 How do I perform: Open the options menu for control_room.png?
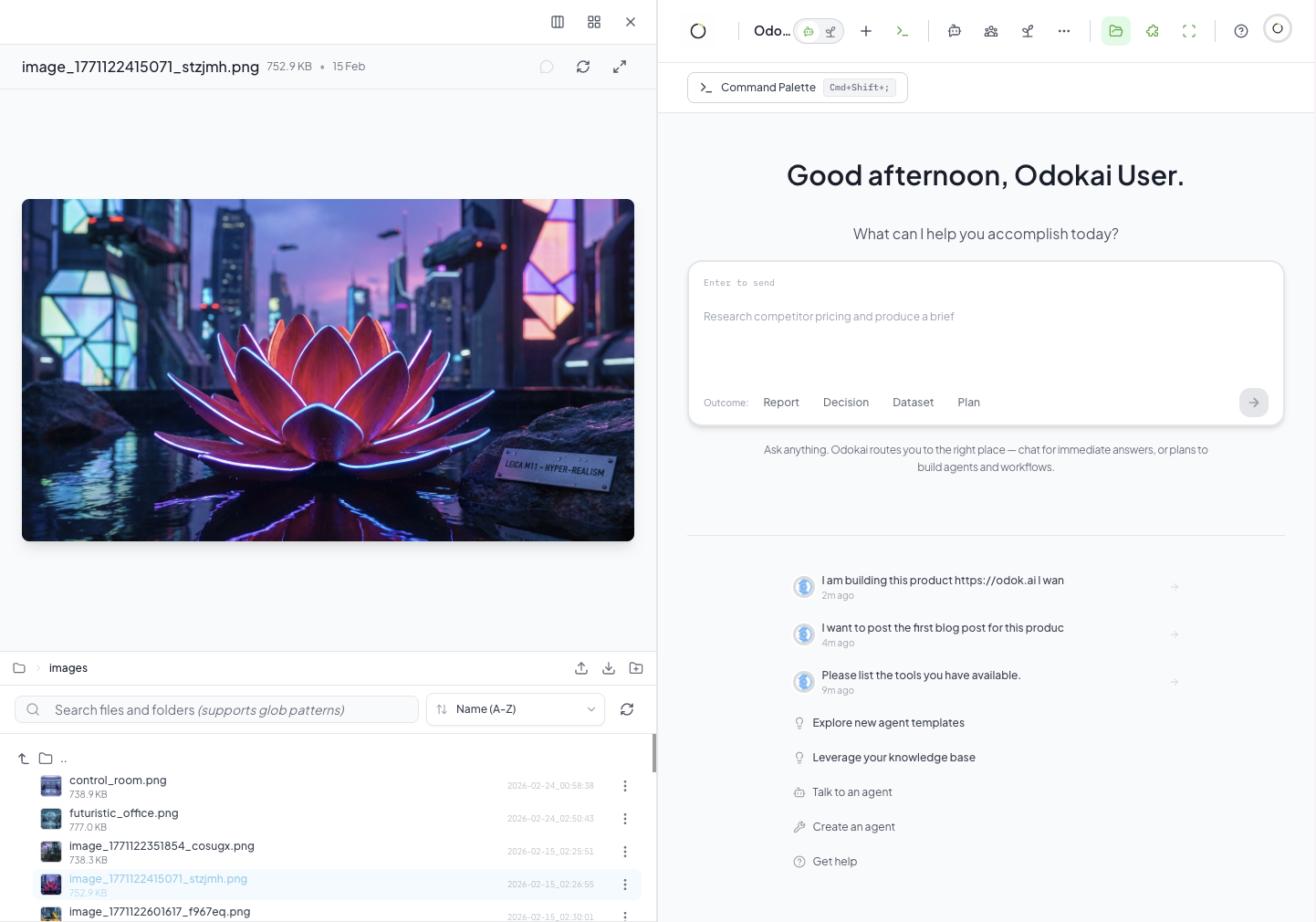(x=625, y=786)
